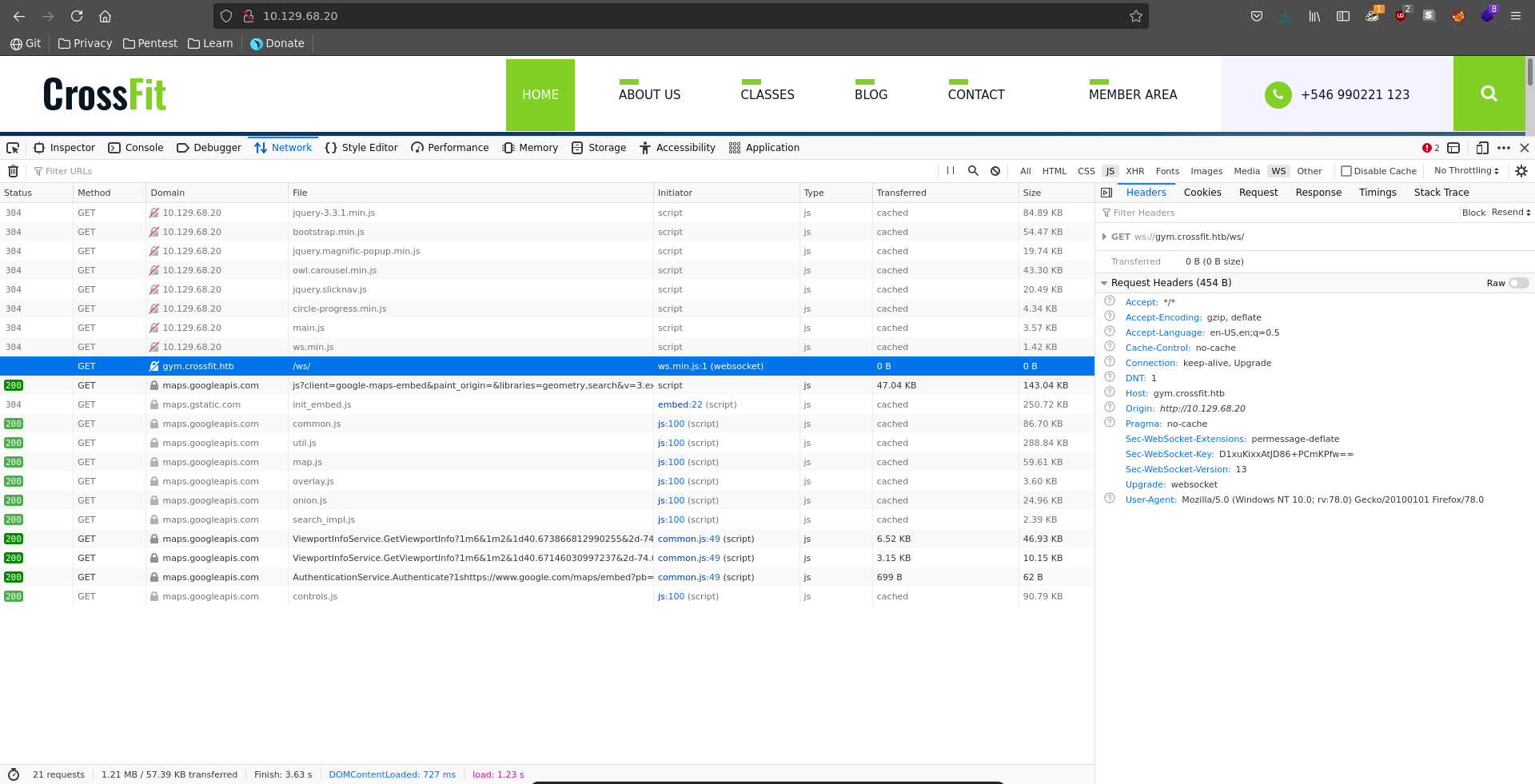The image size is (1535, 784).
Task: Open the MEMBER AREA page link
Action: click(1132, 94)
